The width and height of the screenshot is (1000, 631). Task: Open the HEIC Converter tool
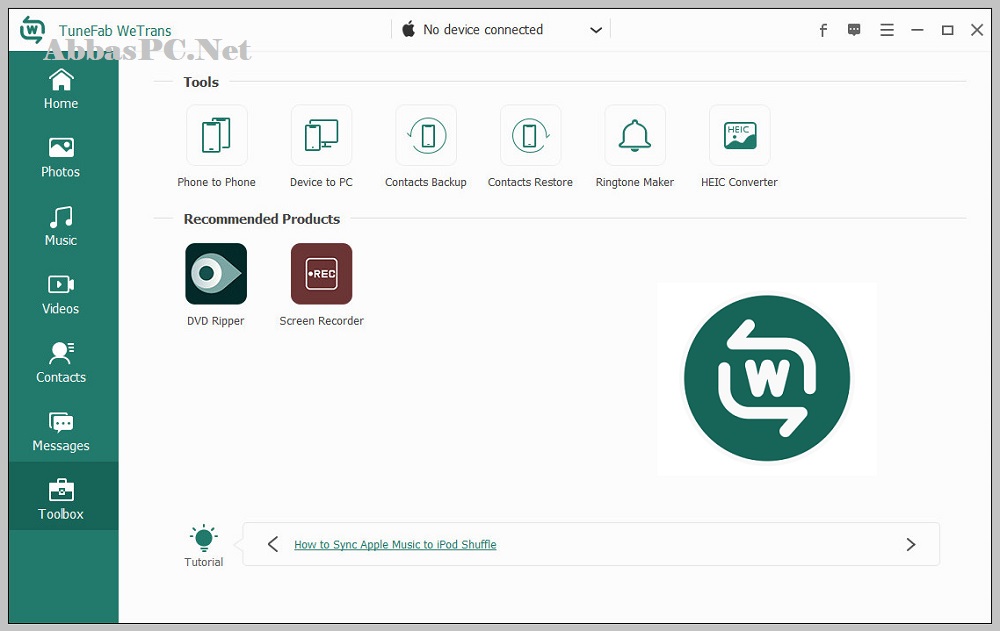[x=740, y=135]
